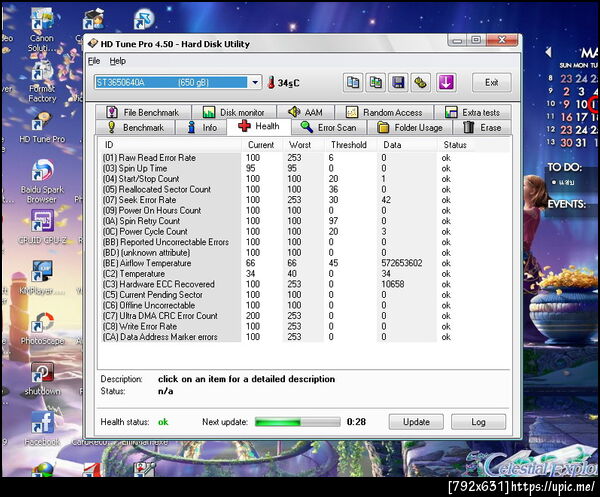Image resolution: width=600 pixels, height=497 pixels.
Task: Switch to the Disk monitor tab
Action: tap(234, 112)
